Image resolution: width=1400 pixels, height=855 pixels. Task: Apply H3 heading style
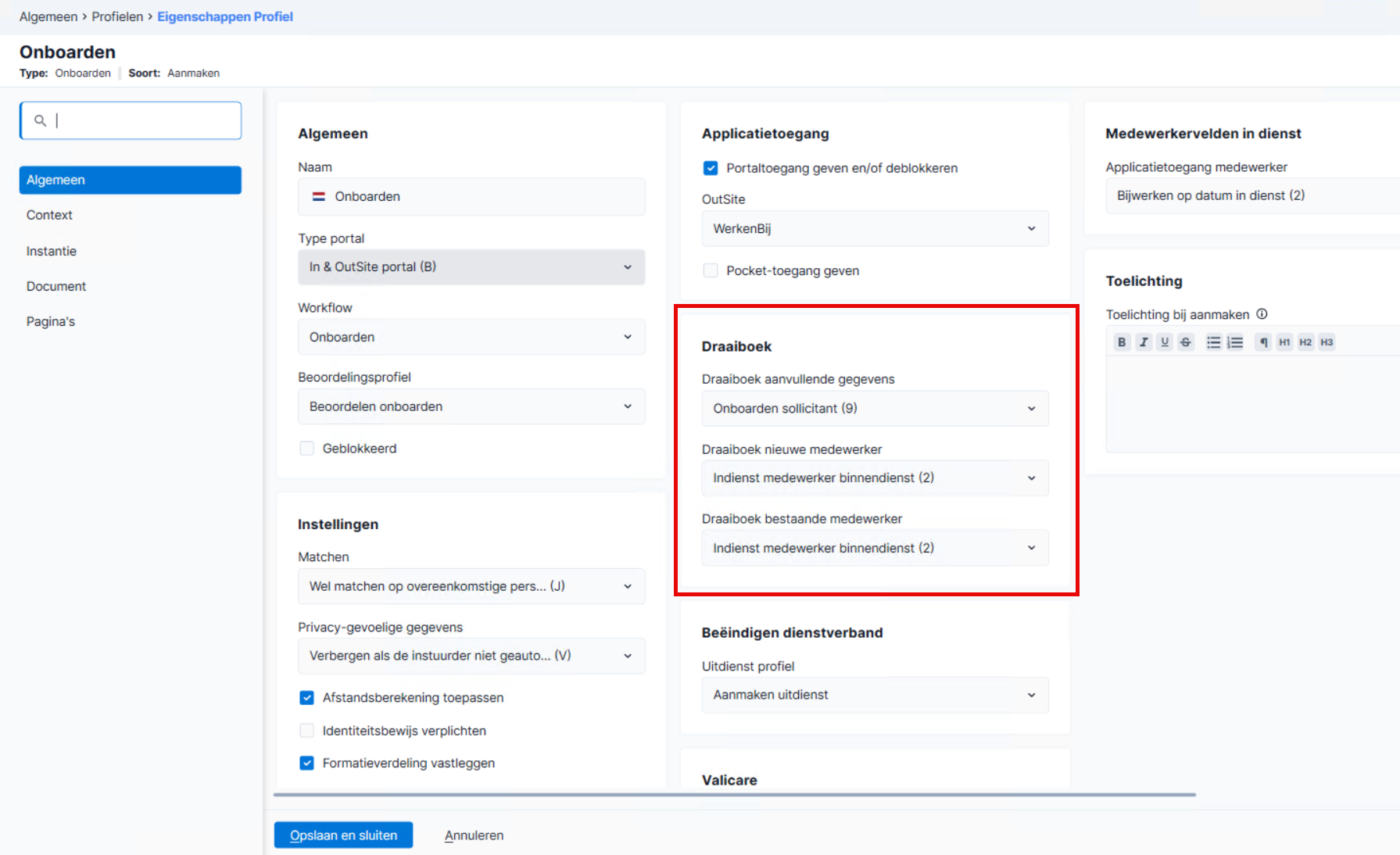[1327, 342]
